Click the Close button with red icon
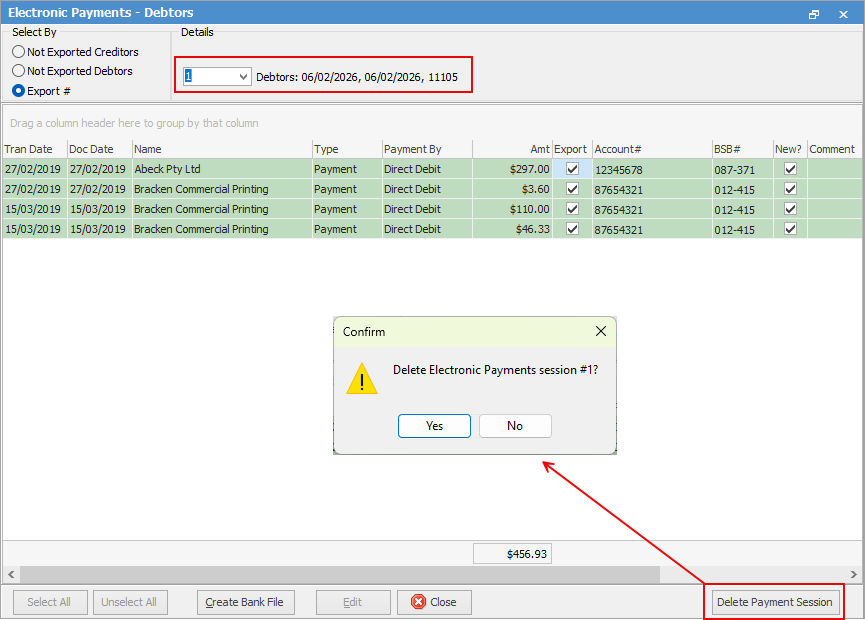 coord(434,602)
